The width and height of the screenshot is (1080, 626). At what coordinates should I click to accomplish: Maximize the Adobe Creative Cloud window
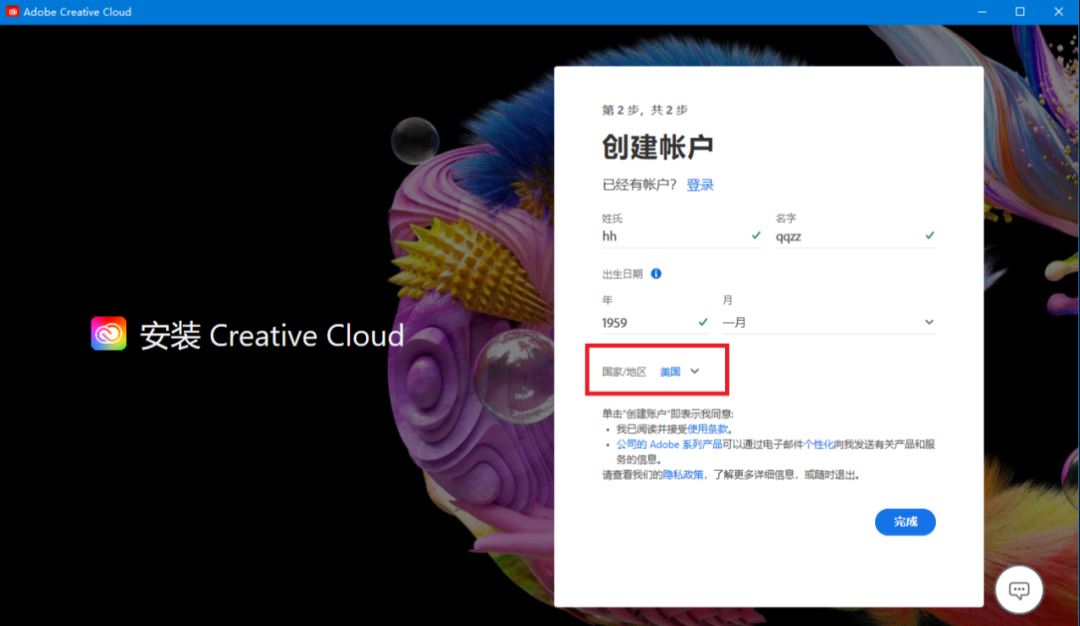point(1020,12)
